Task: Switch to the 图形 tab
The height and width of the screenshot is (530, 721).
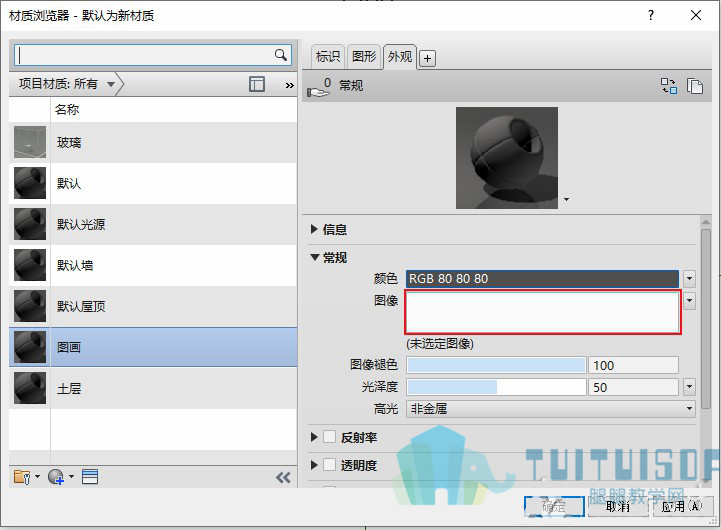Action: pos(364,57)
